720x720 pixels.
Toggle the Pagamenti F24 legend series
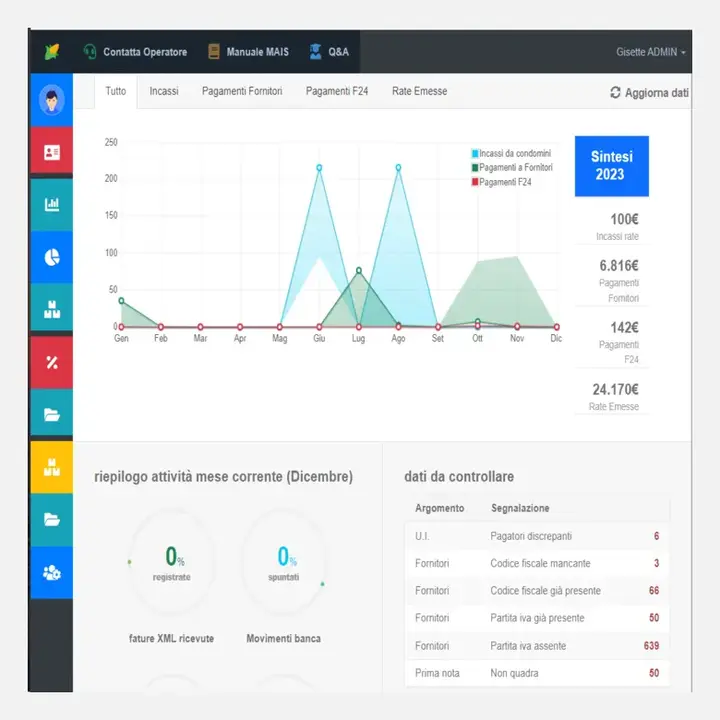501,182
